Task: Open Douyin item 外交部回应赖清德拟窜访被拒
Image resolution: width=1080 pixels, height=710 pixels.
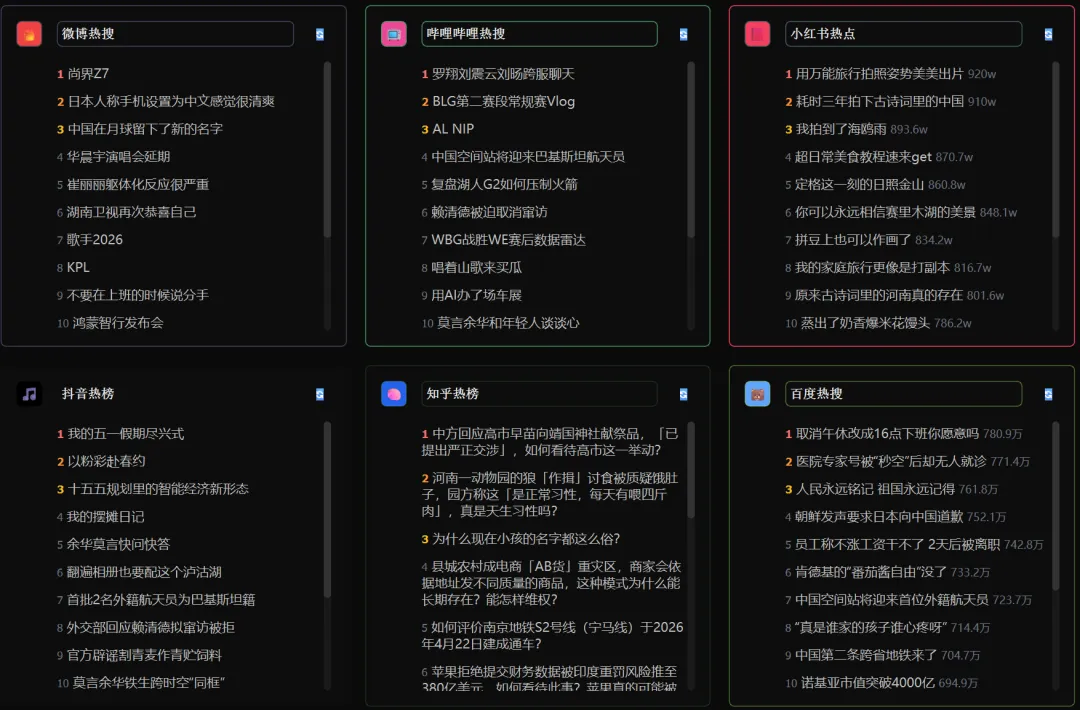Action: tap(151, 627)
